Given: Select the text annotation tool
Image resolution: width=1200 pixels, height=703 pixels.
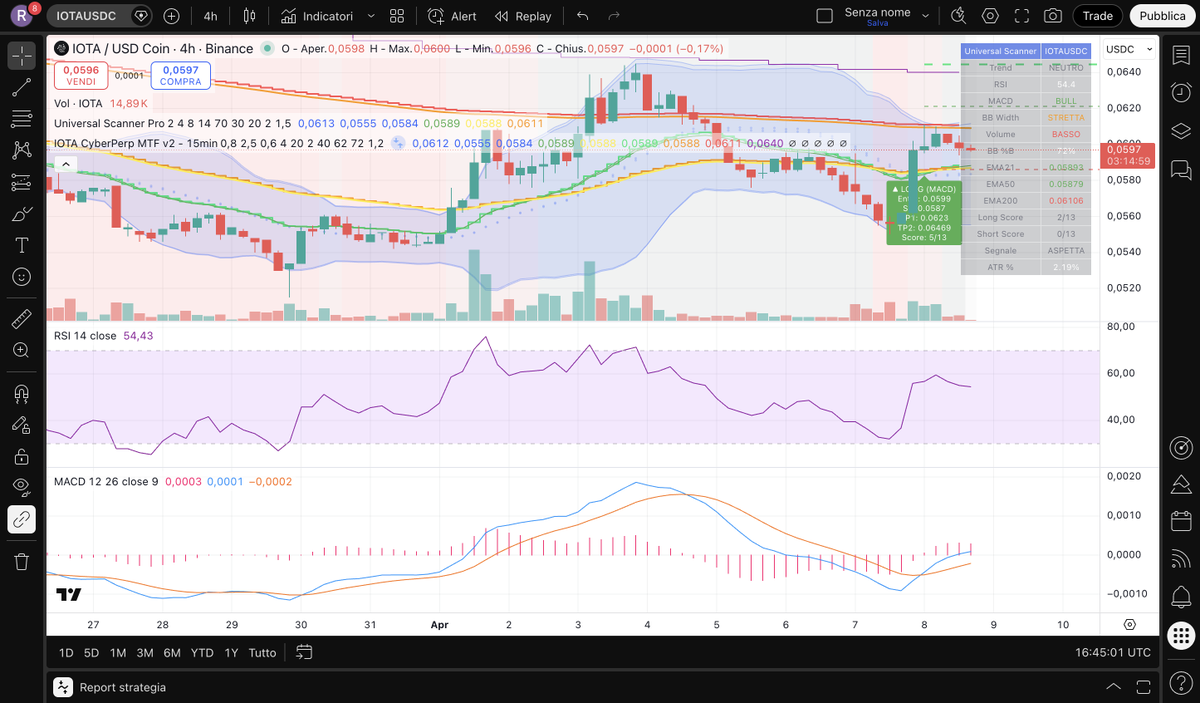Looking at the screenshot, I should pyautogui.click(x=21, y=245).
